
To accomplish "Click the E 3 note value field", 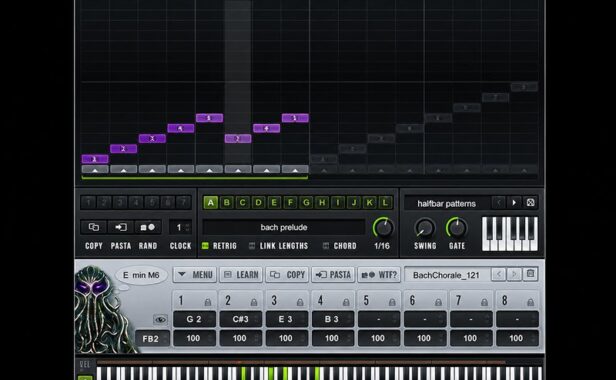I will point(286,319).
